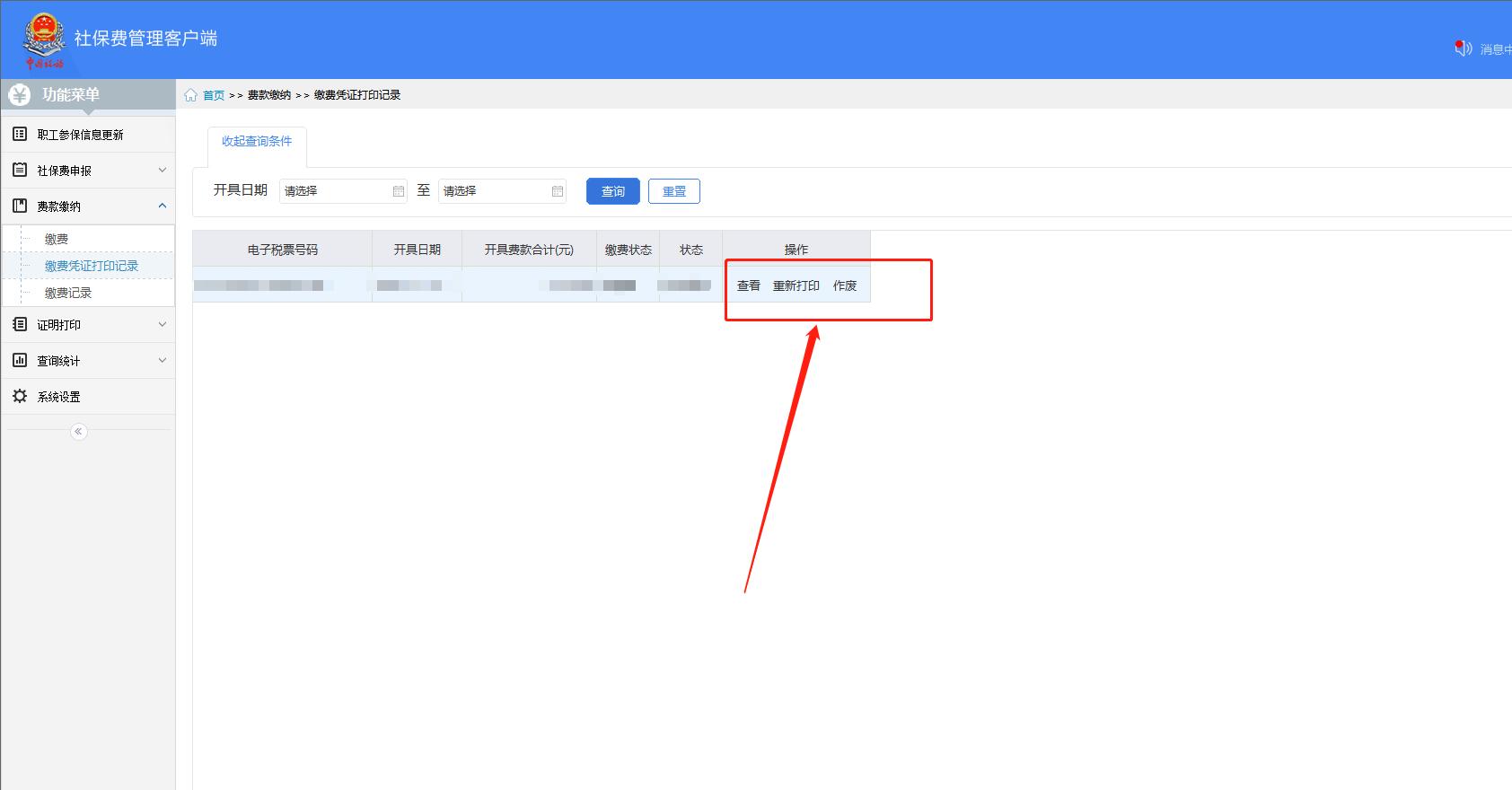This screenshot has width=1512, height=790.
Task: Select 缴费凭证打印记录 submenu item
Action: coord(92,266)
